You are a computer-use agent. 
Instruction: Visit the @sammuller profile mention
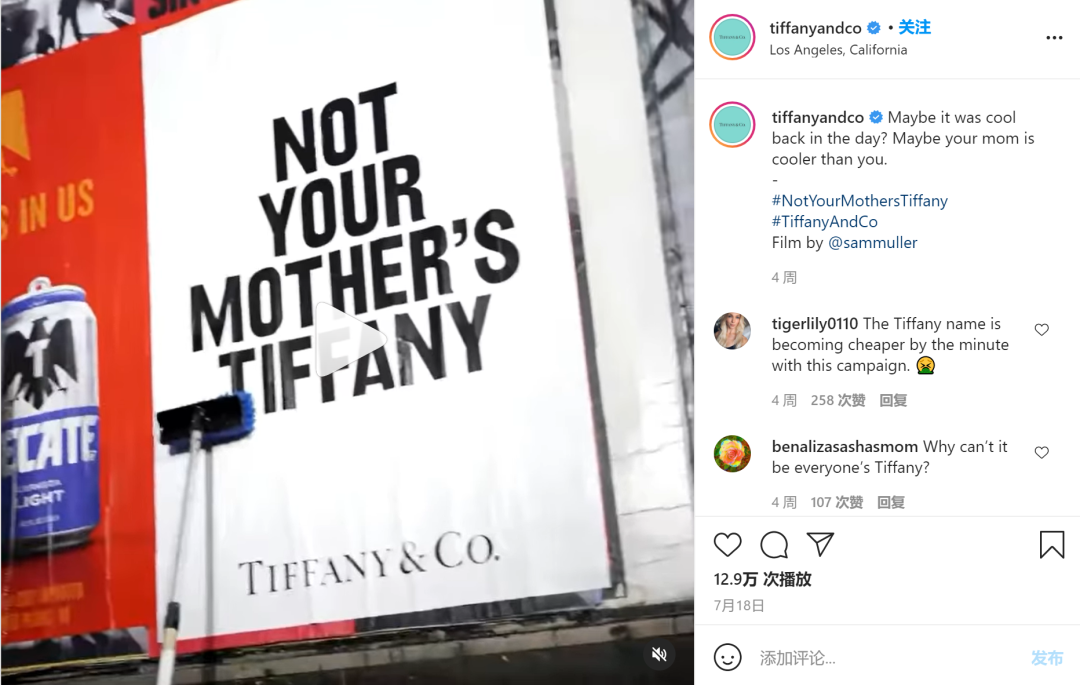(x=873, y=242)
